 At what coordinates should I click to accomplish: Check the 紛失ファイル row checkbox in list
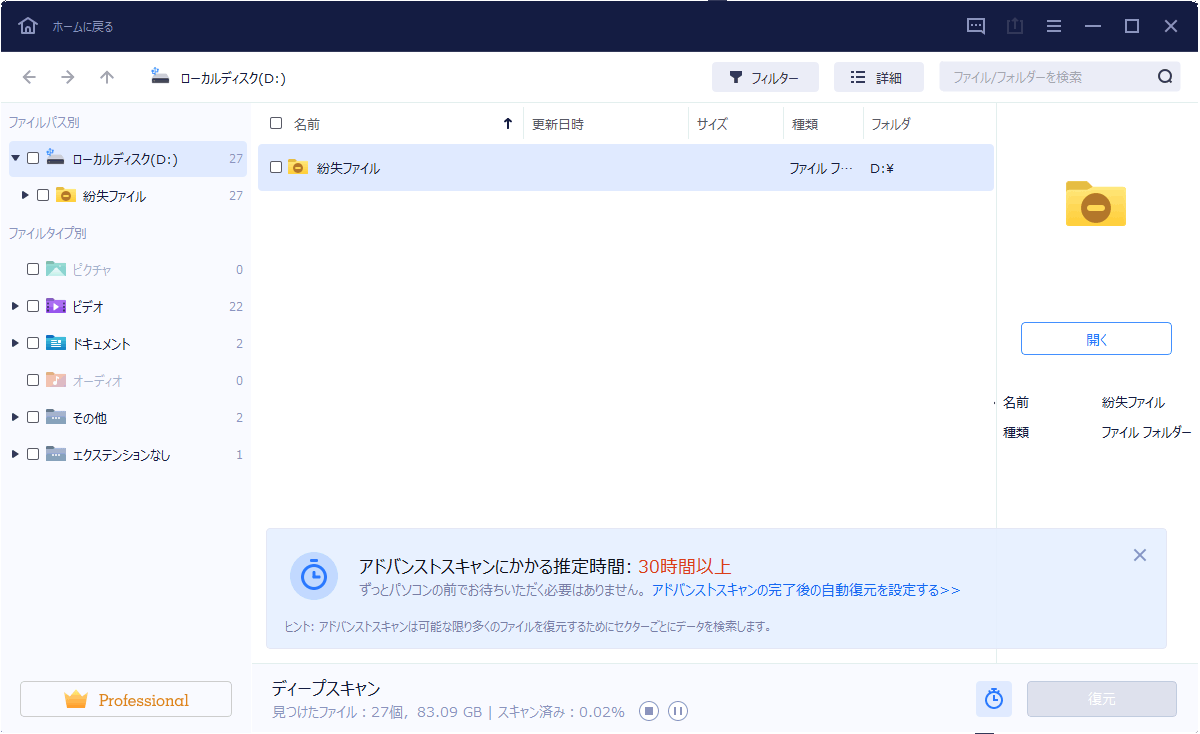tap(276, 167)
